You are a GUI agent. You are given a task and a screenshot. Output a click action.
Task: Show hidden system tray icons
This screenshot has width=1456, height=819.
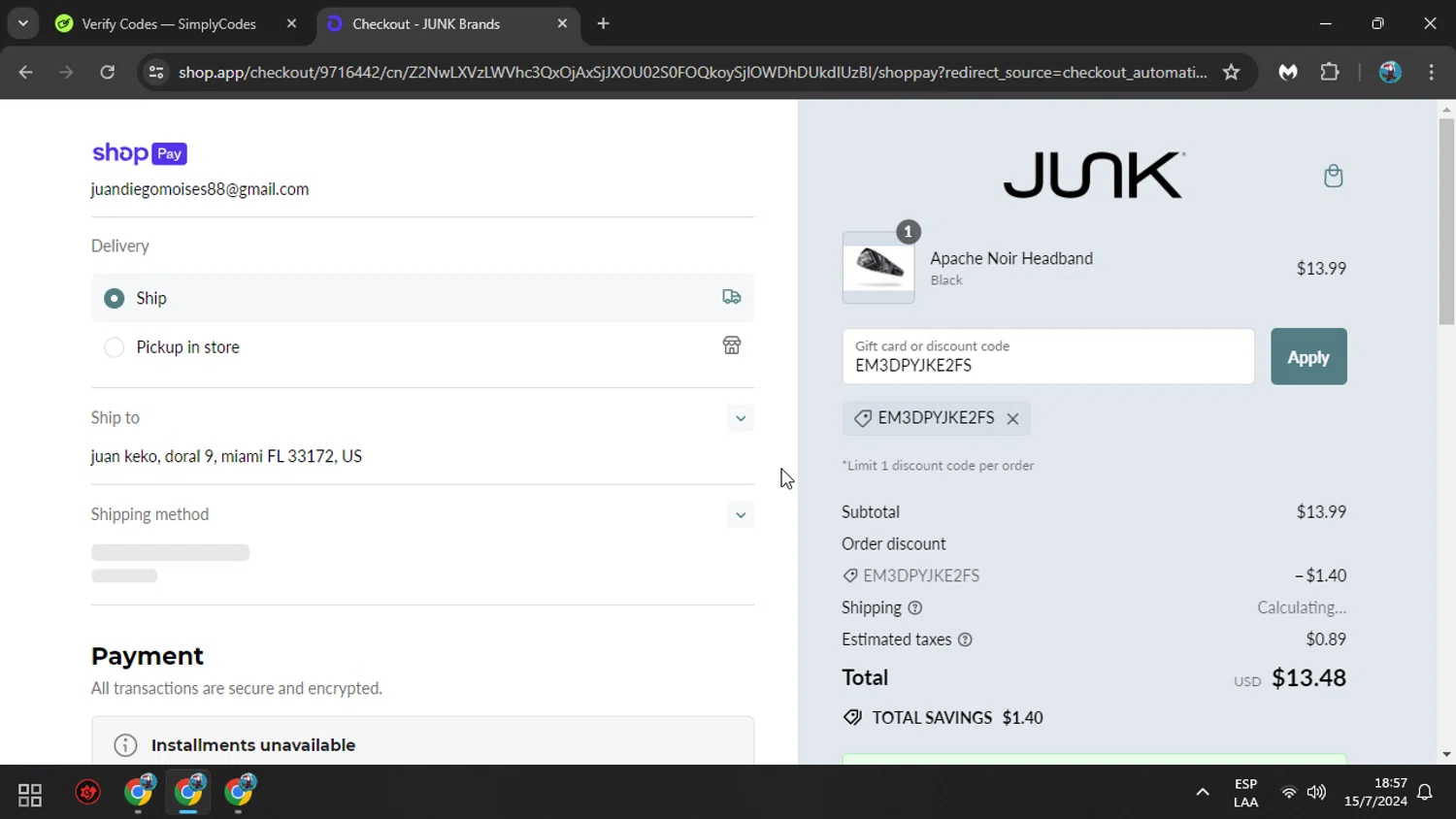coord(1203,792)
